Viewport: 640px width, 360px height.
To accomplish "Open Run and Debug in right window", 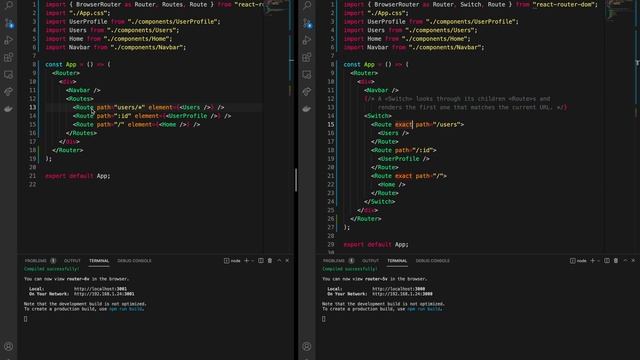I will click(x=307, y=40).
